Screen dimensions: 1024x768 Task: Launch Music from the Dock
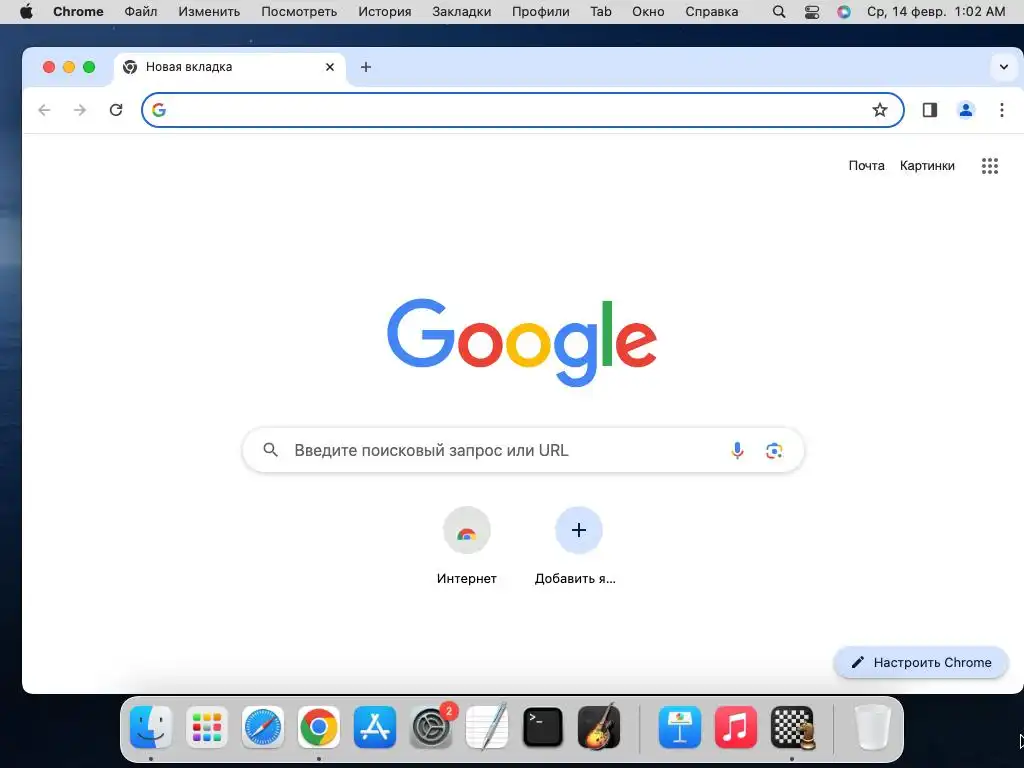(735, 728)
